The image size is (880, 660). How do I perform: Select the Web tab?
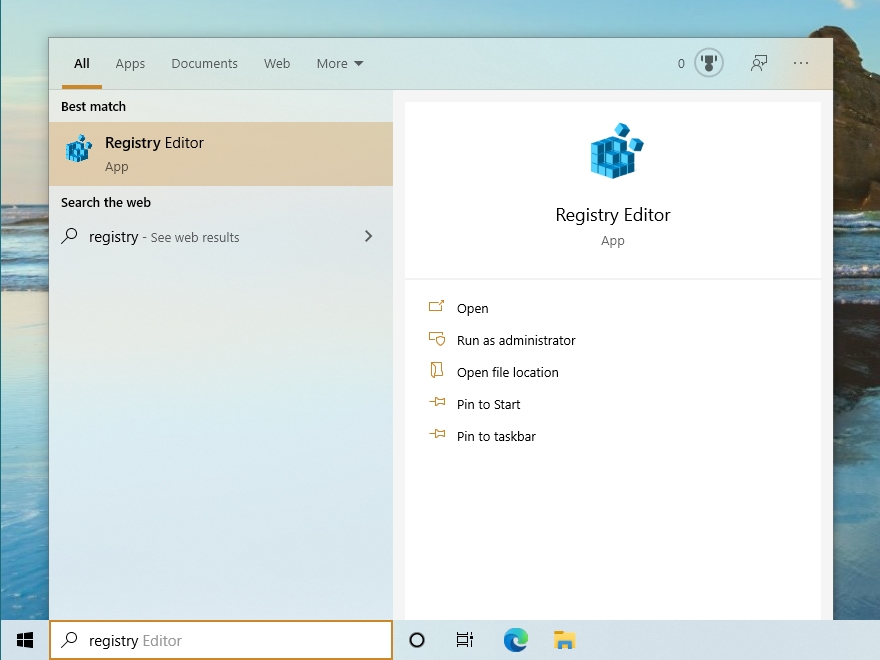point(277,63)
